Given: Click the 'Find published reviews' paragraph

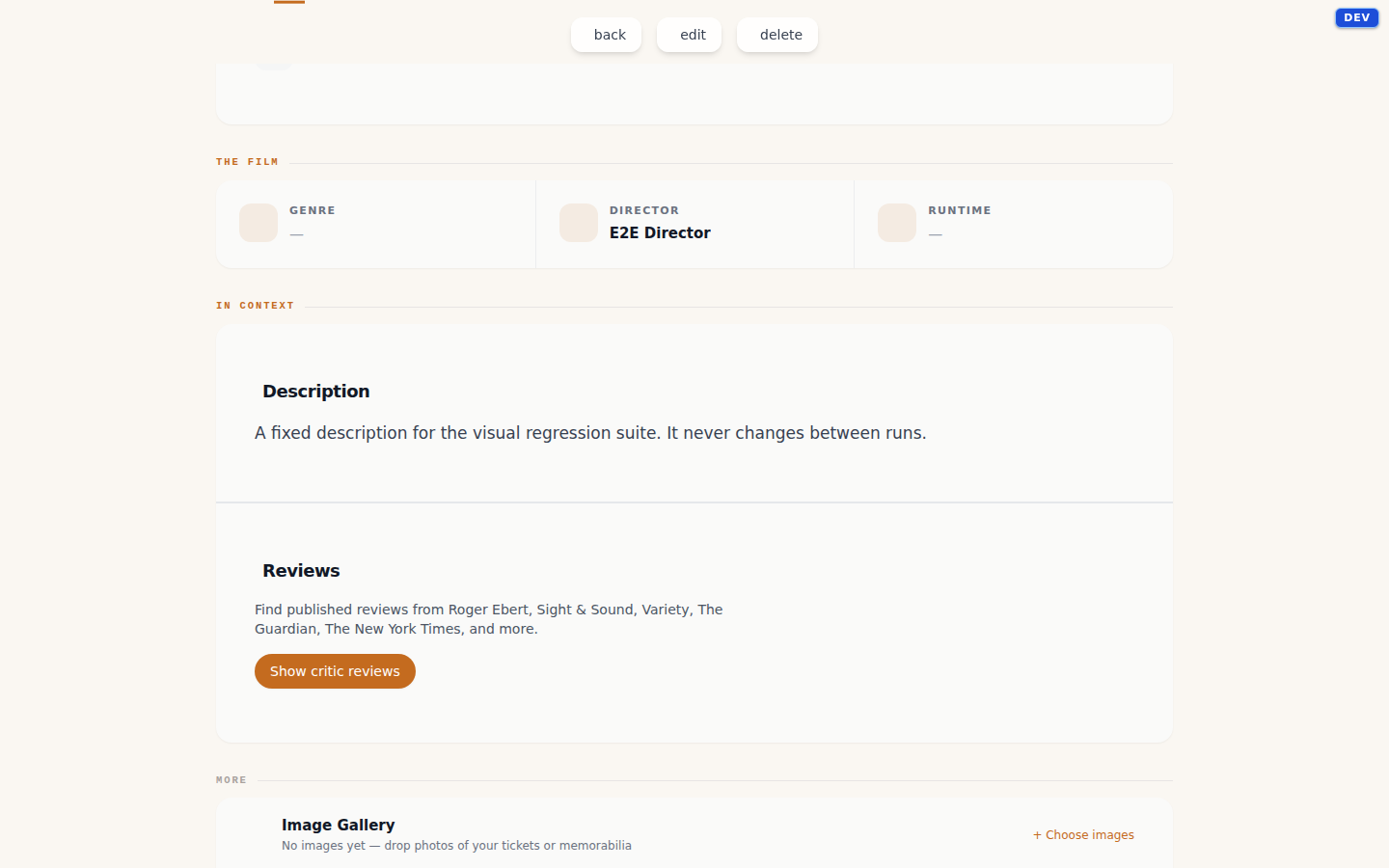Looking at the screenshot, I should [x=489, y=619].
